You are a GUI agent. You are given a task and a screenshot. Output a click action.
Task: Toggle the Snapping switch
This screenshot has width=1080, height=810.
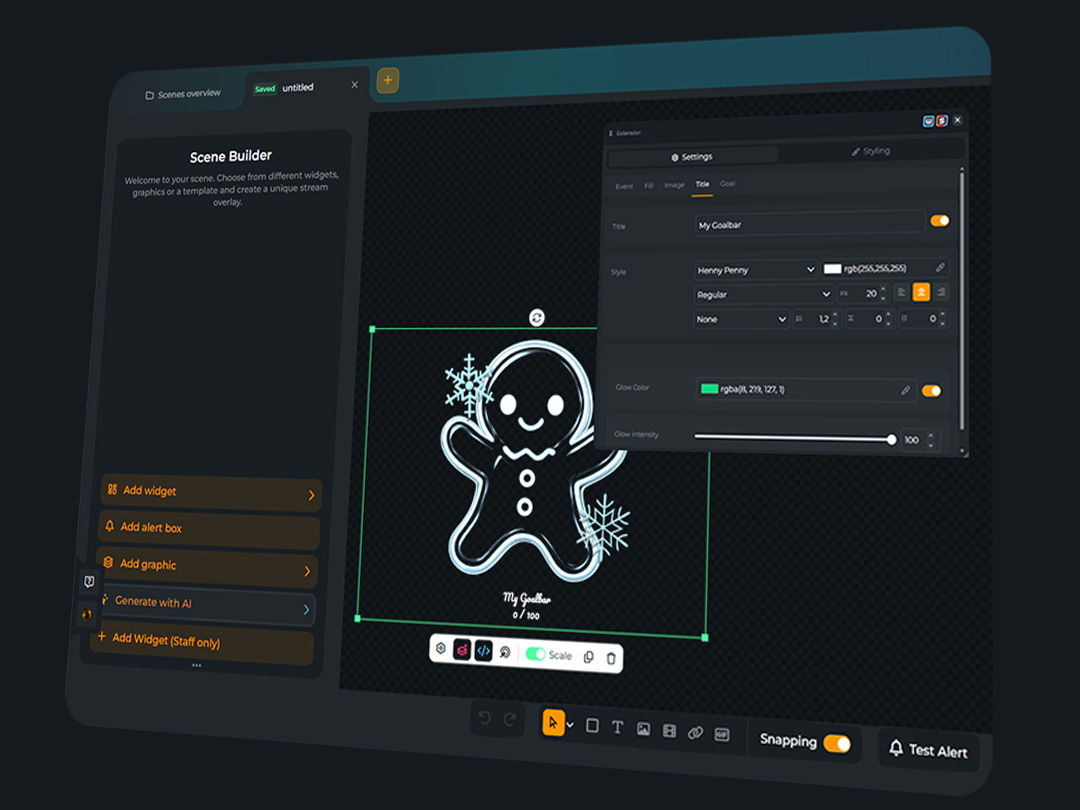click(x=836, y=743)
